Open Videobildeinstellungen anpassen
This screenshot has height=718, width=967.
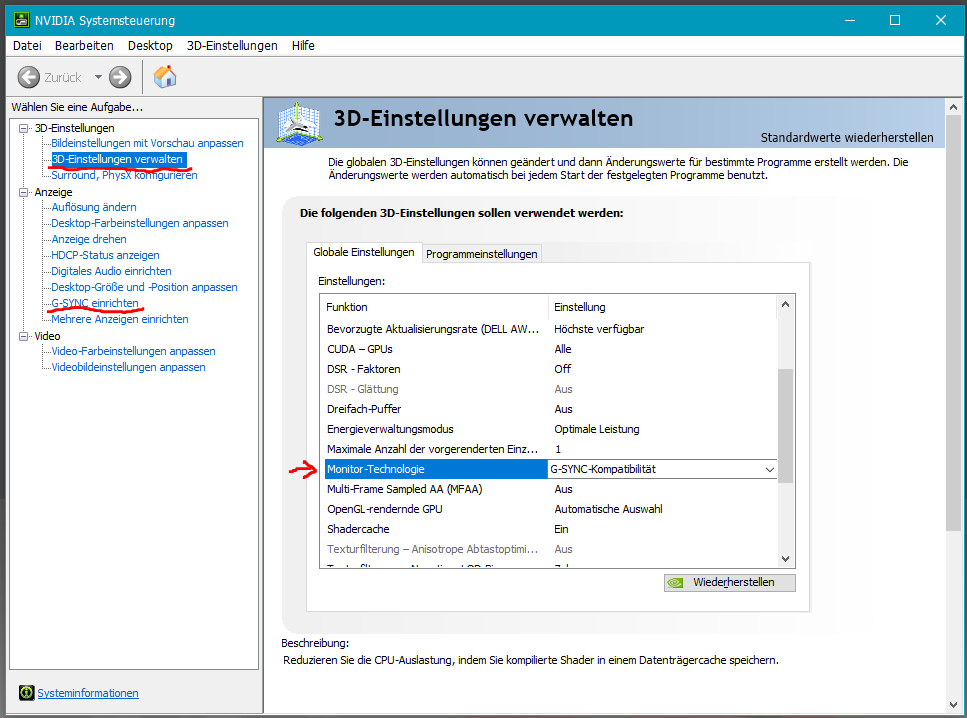tap(128, 368)
